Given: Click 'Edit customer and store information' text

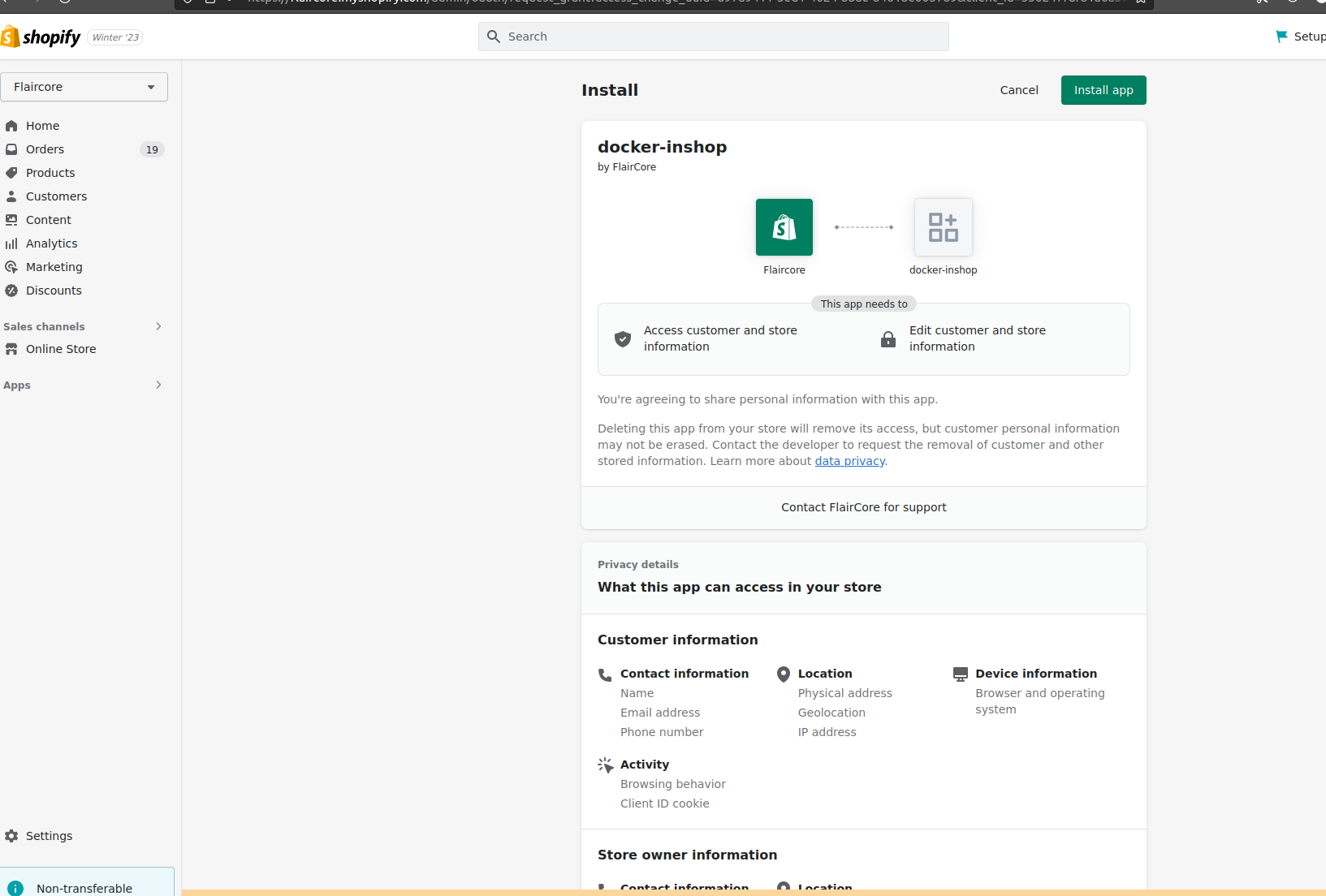Looking at the screenshot, I should (978, 338).
